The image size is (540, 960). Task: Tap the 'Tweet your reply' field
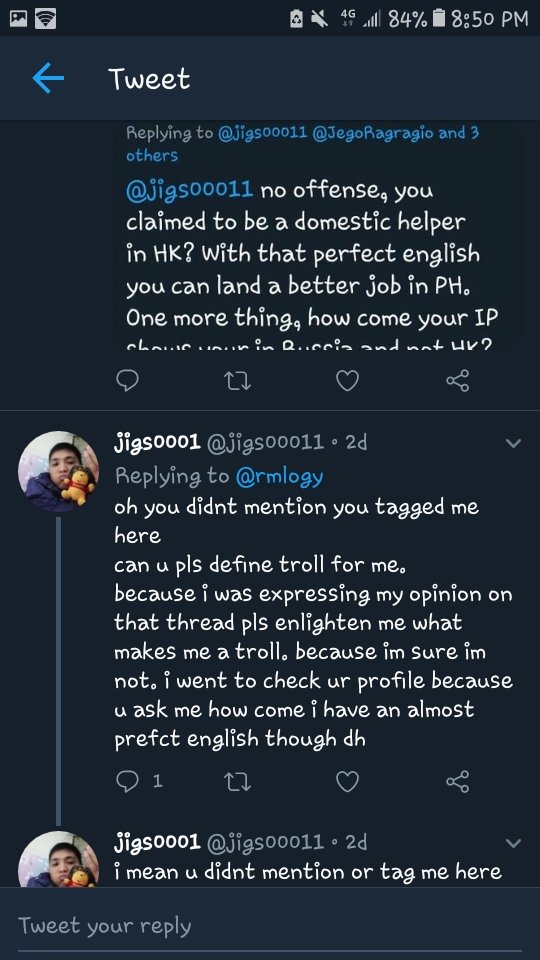270,926
